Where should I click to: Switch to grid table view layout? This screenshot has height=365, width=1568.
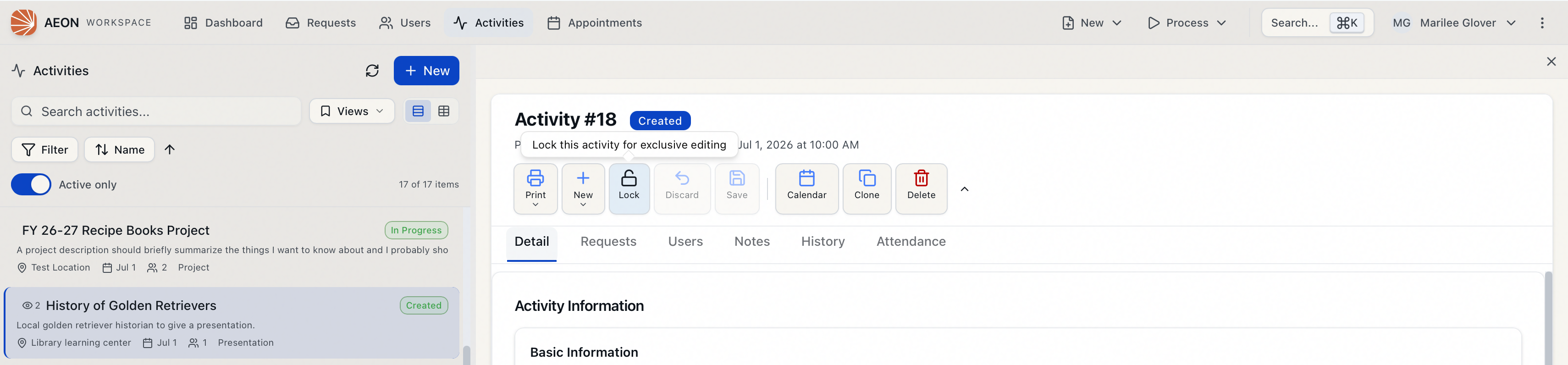click(444, 111)
